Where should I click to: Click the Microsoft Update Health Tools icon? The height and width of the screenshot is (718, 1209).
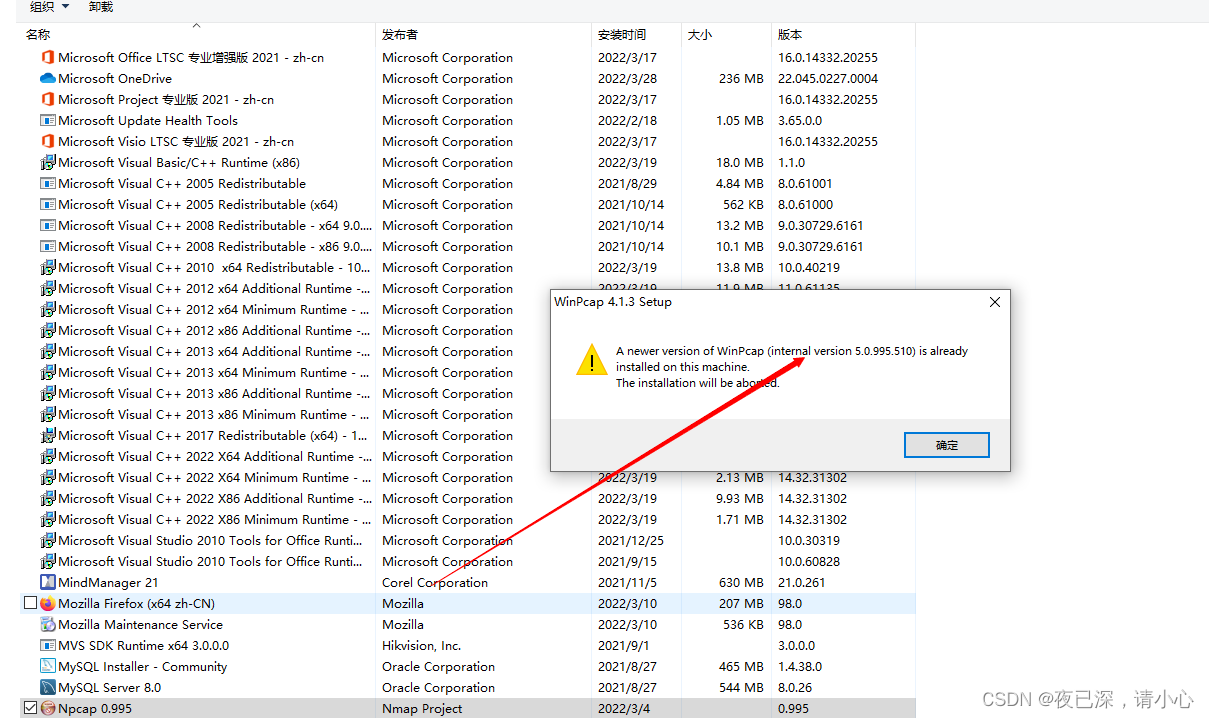(x=48, y=120)
